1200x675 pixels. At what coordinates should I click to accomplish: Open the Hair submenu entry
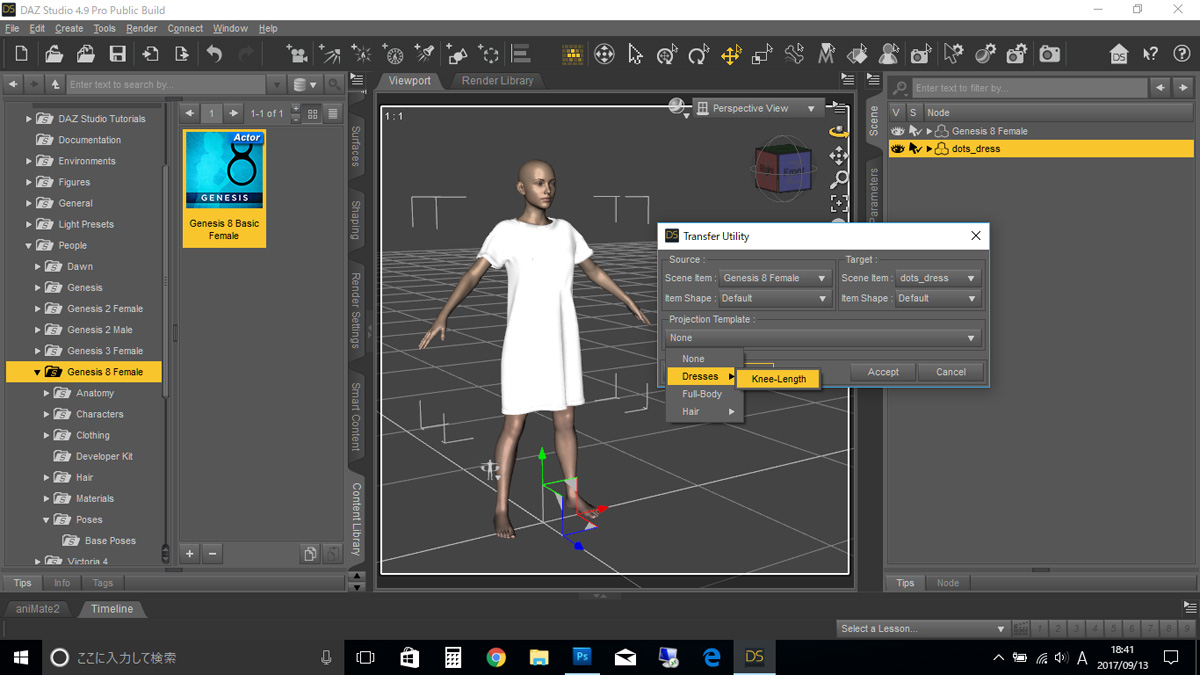[705, 412]
